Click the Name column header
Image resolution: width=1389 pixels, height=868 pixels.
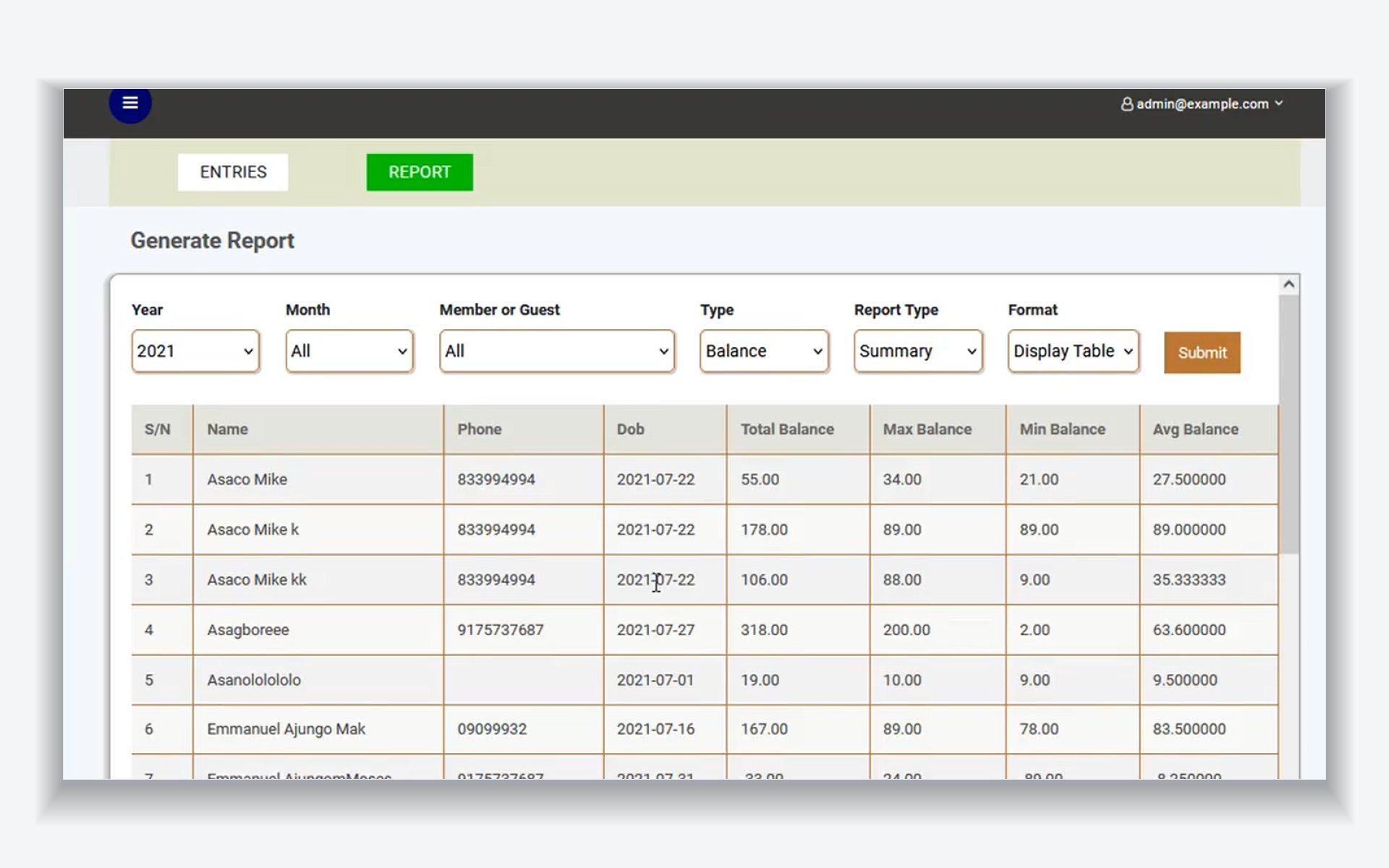[x=318, y=430]
